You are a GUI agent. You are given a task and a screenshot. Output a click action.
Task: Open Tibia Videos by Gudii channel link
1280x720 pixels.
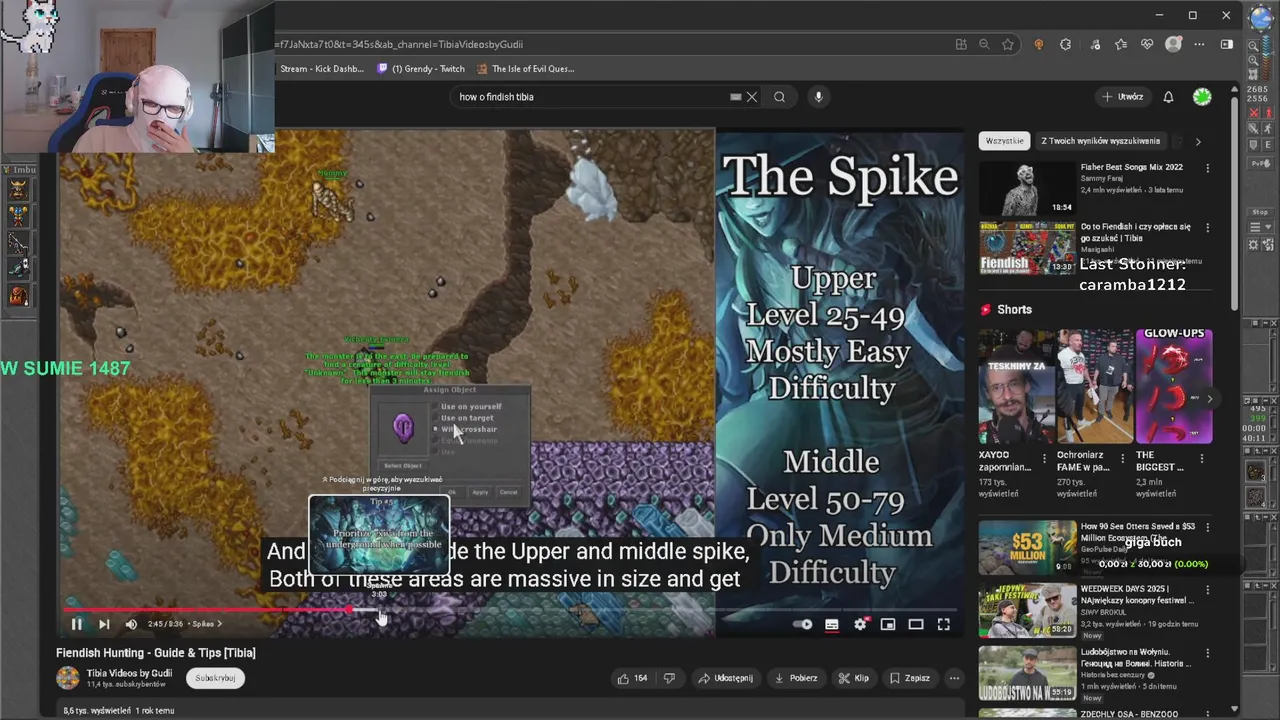(x=129, y=673)
